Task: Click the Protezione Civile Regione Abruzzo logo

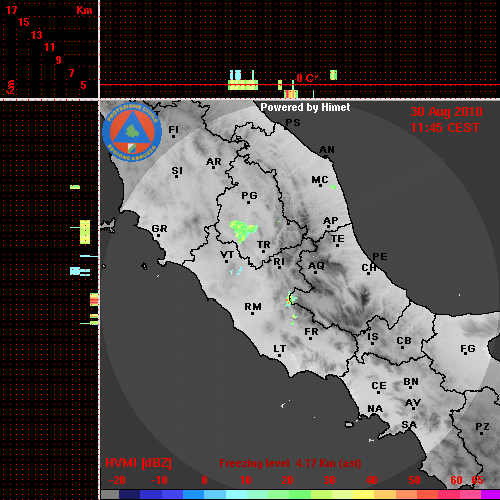Action: [x=132, y=132]
